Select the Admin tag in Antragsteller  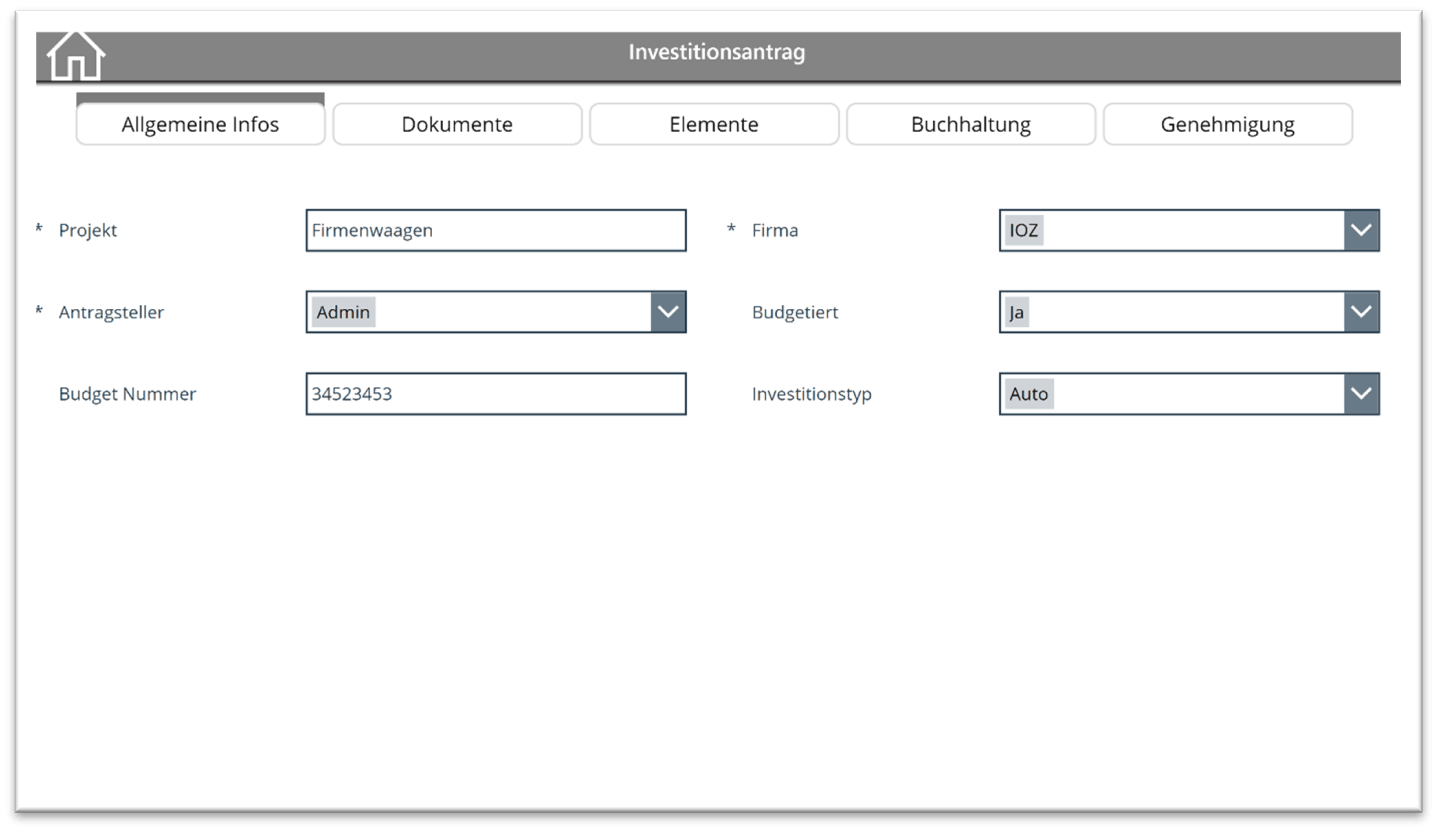pyautogui.click(x=343, y=312)
